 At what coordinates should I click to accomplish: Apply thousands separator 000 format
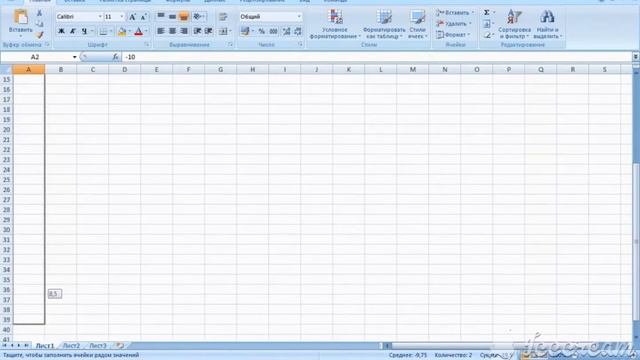click(273, 31)
